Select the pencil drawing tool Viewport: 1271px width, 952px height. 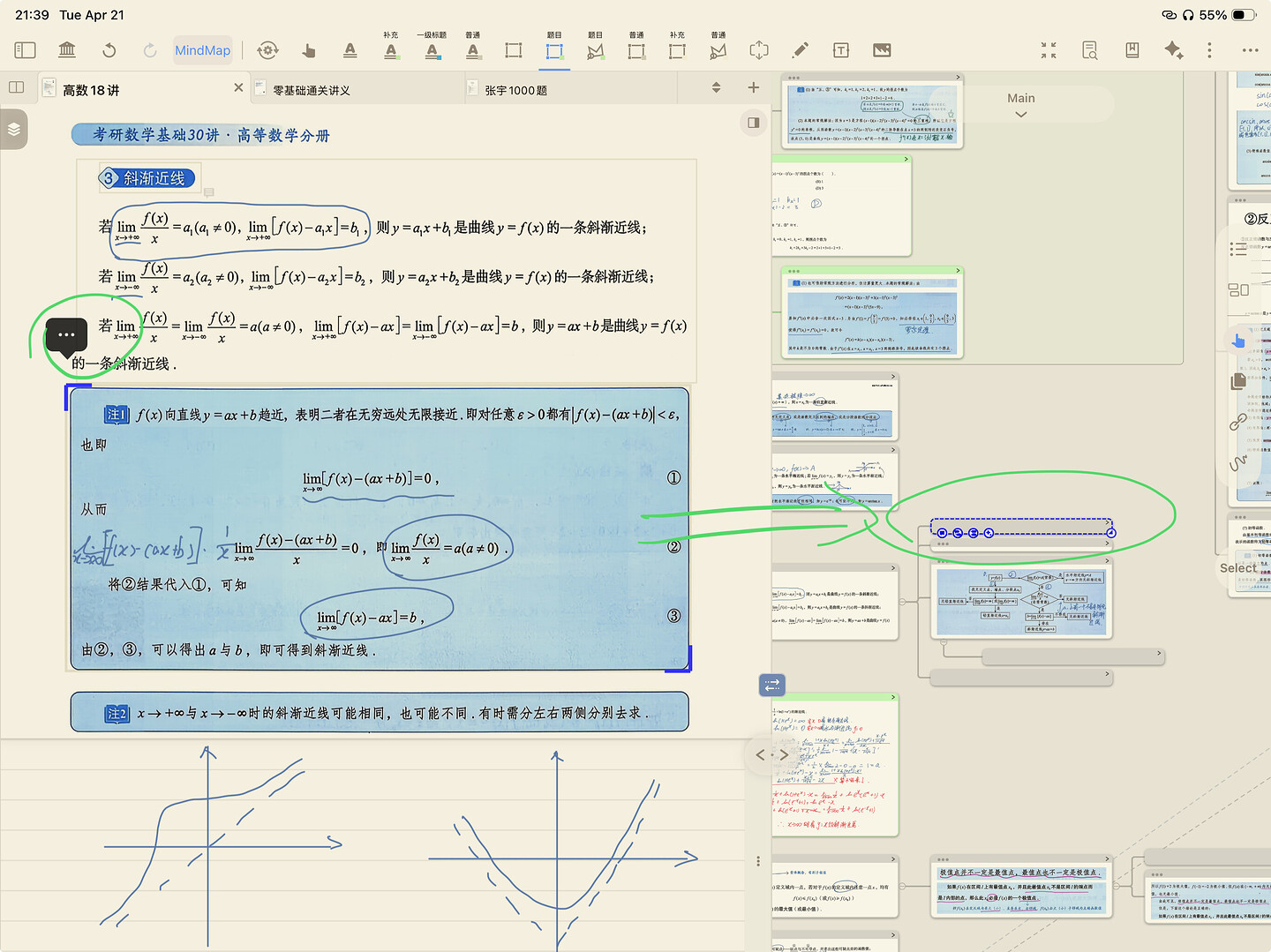click(800, 50)
